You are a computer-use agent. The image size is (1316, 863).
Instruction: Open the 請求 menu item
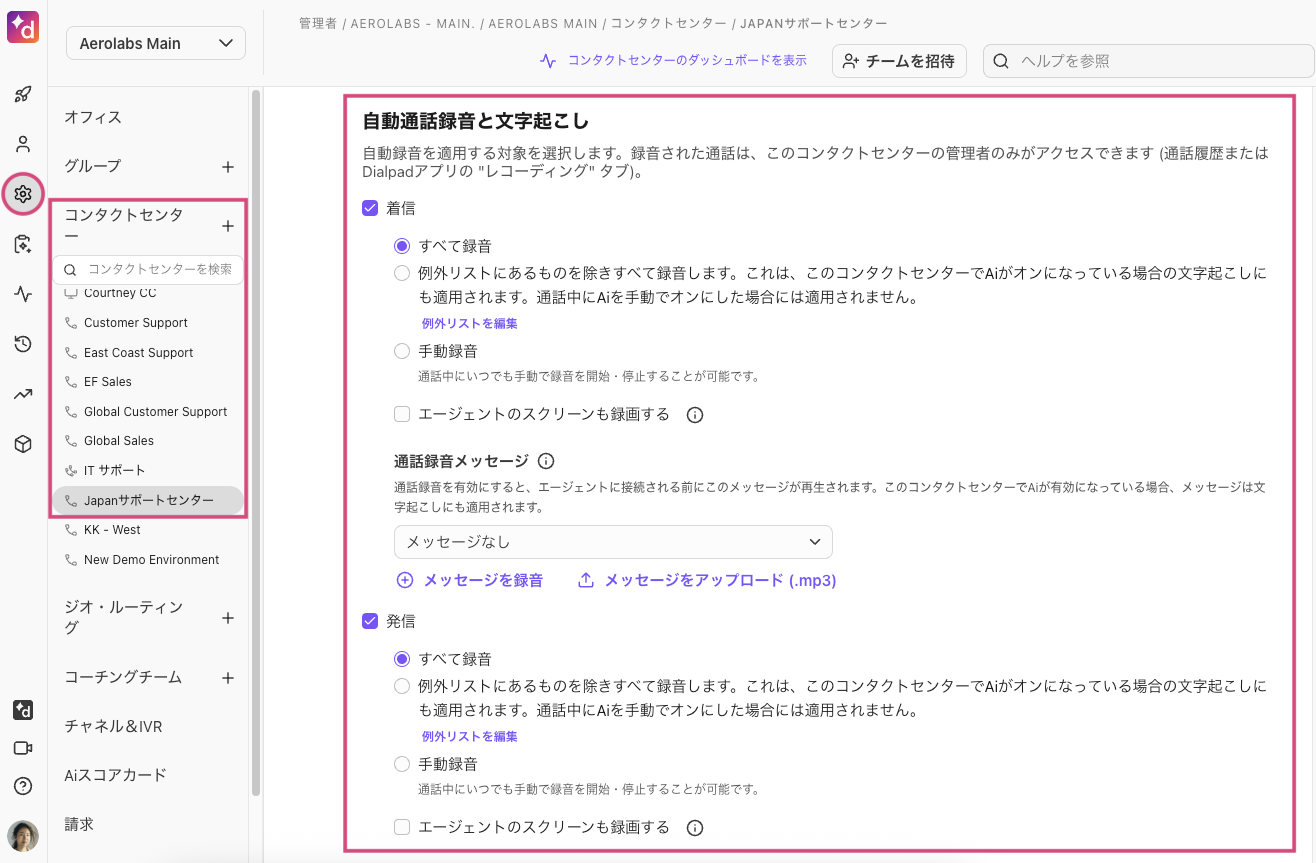[79, 824]
